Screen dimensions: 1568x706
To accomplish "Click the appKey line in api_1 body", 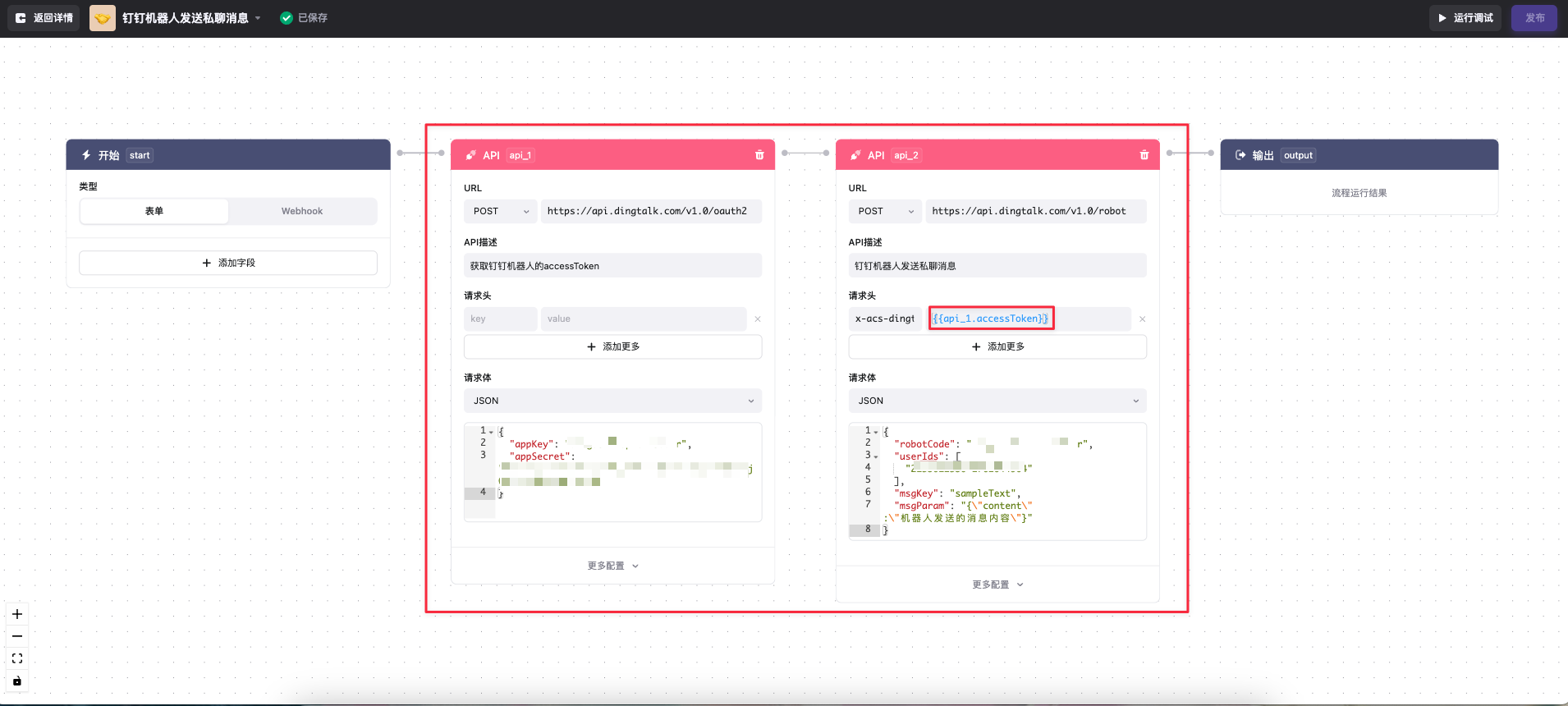I will pyautogui.click(x=600, y=444).
